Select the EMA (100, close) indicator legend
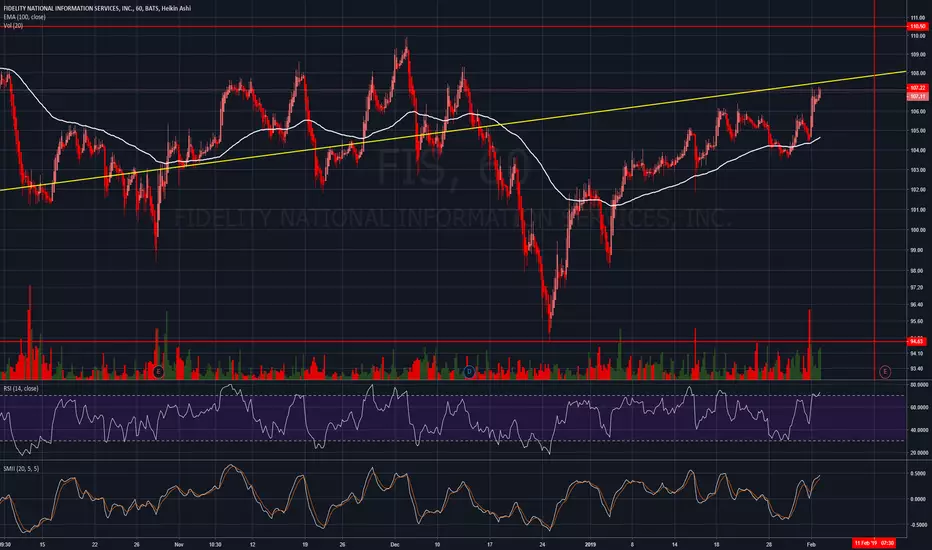932x550 pixels. tap(24, 17)
